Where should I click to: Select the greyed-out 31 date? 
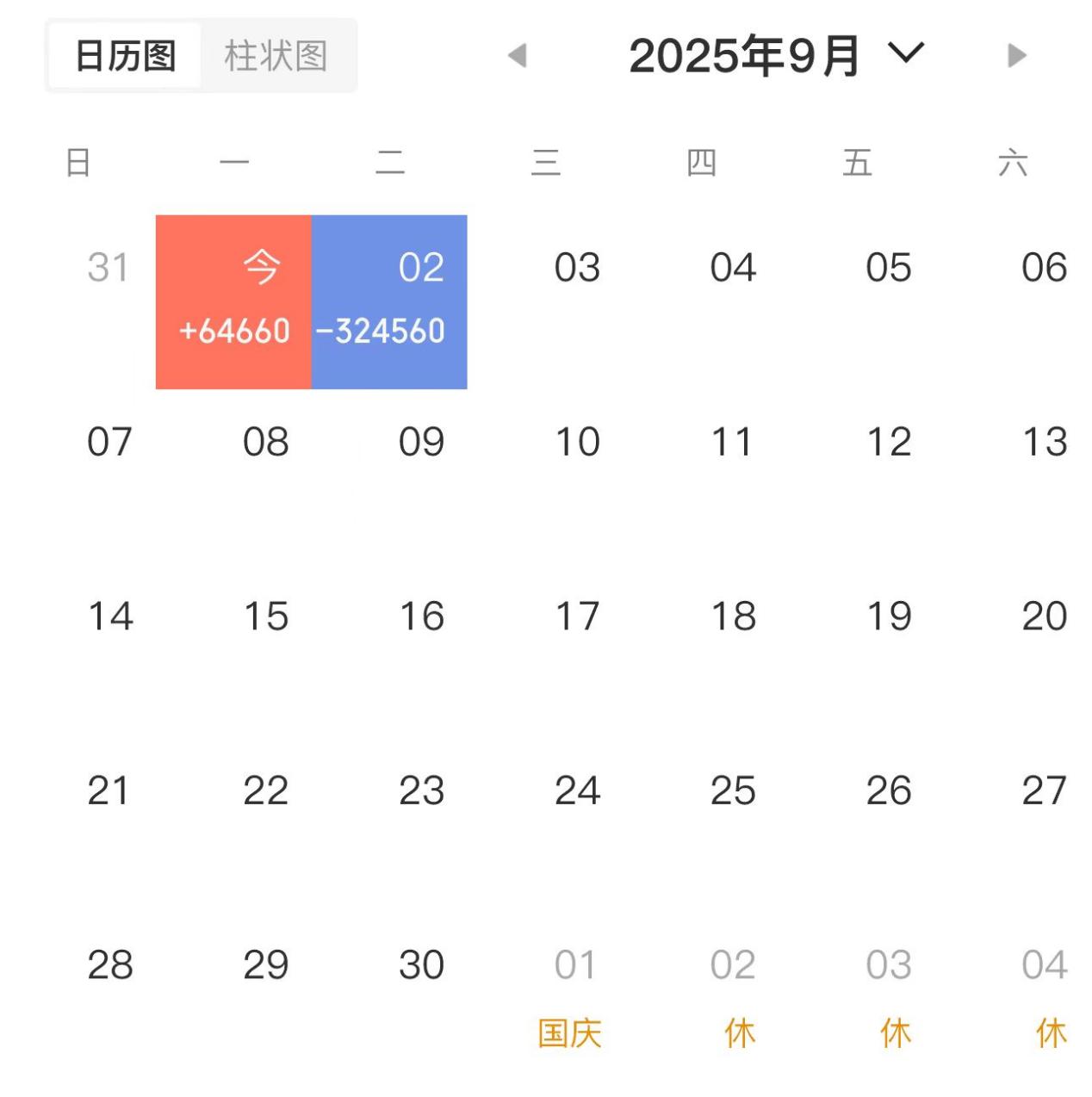(109, 268)
